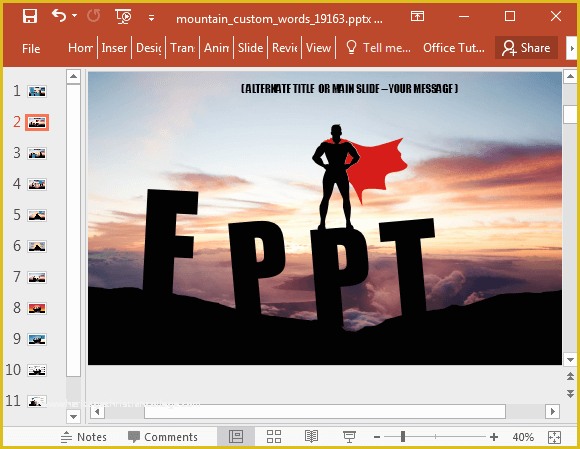Viewport: 580px width, 449px height.
Task: Switch to the Slide Show tab
Action: (x=250, y=48)
